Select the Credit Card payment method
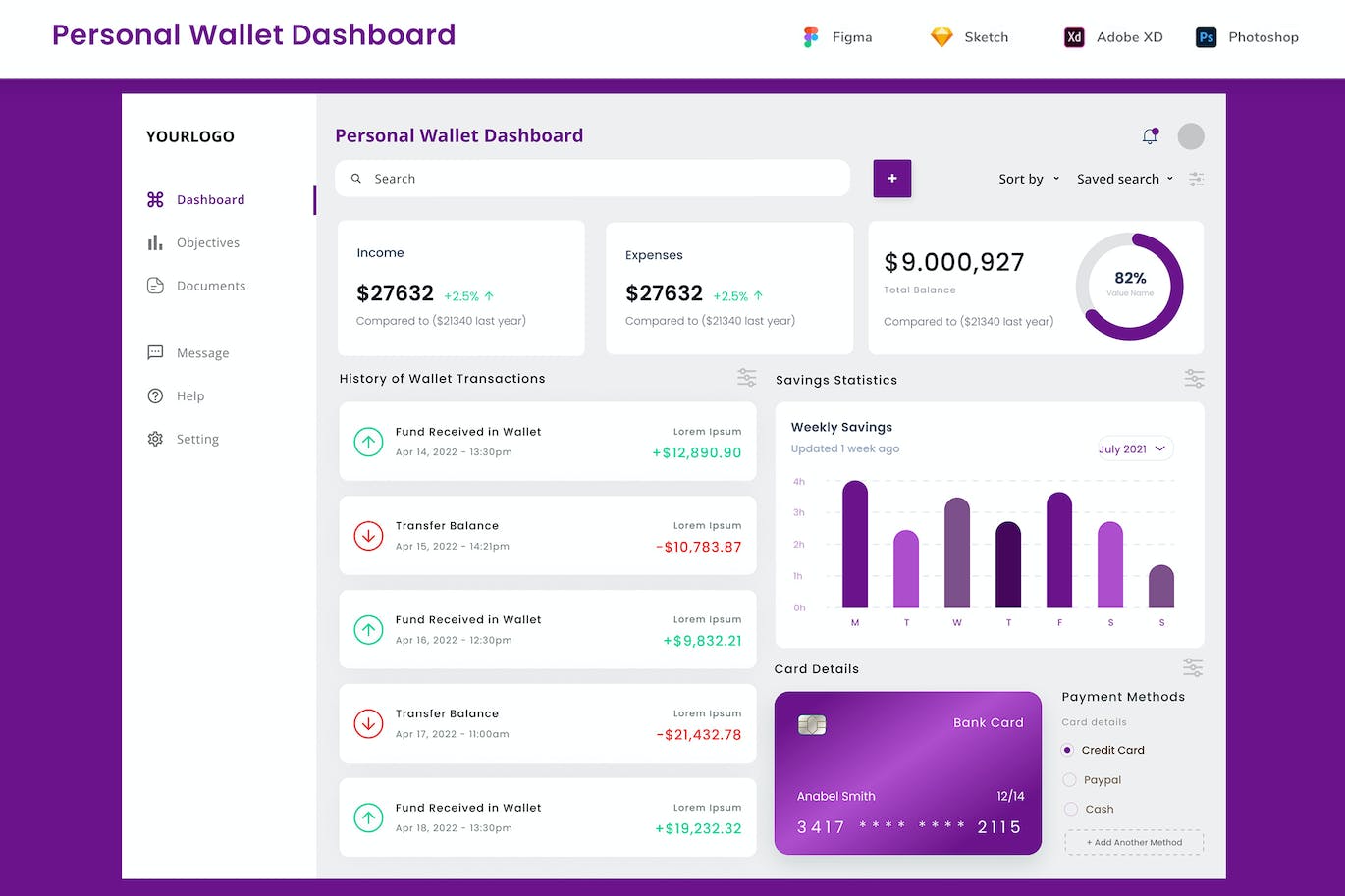Viewport: 1345px width, 896px height. tap(1067, 750)
